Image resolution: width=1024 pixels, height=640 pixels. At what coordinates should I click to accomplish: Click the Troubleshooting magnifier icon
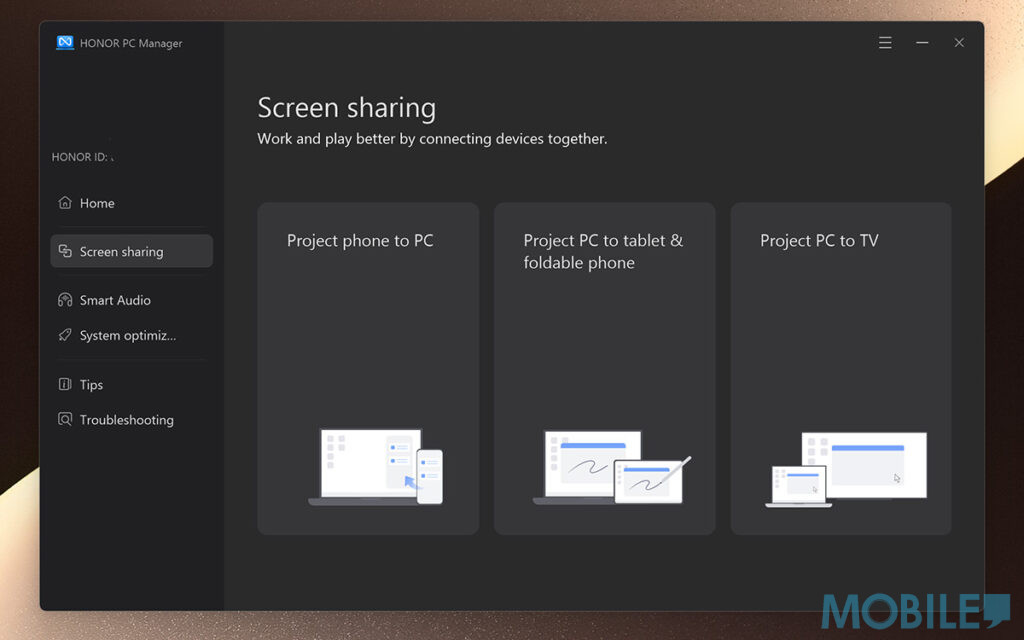[x=65, y=419]
